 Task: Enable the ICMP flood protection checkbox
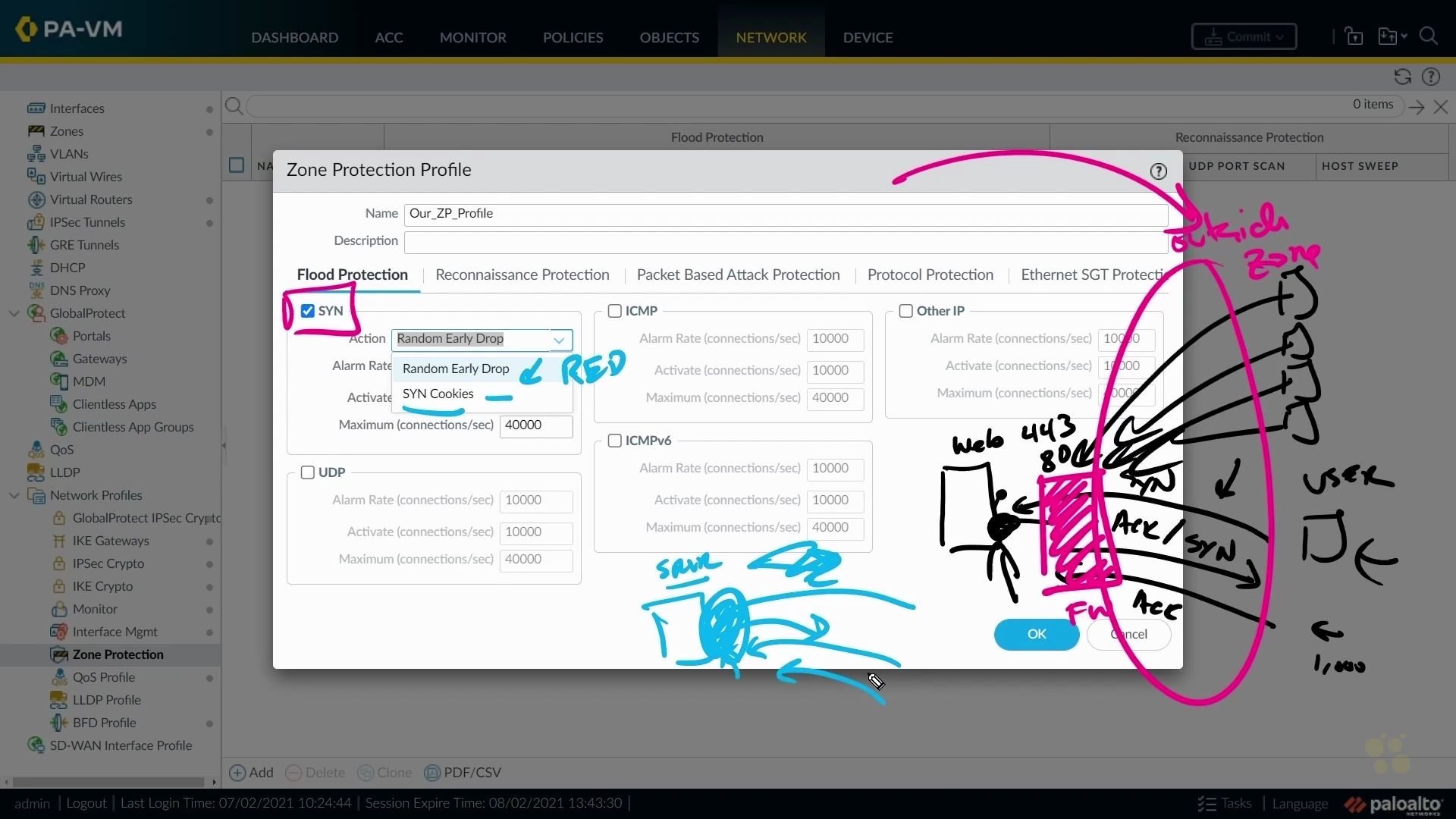[x=615, y=311]
